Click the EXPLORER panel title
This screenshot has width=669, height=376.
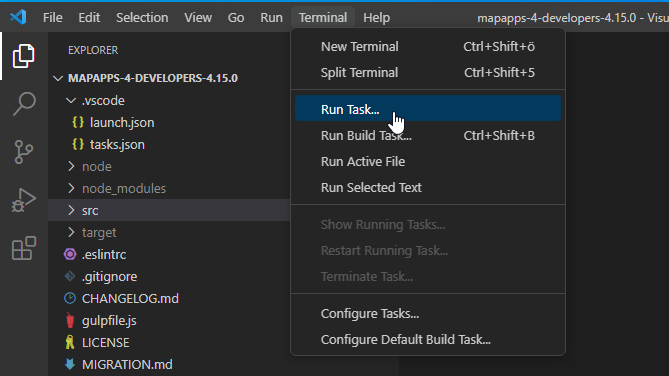93,50
